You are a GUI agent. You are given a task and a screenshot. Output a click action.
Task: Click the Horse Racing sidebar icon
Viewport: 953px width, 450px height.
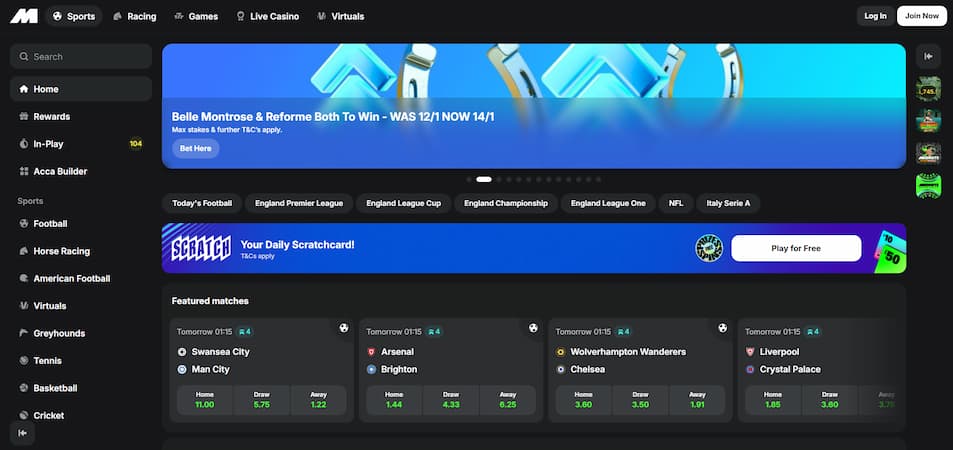[x=25, y=251]
